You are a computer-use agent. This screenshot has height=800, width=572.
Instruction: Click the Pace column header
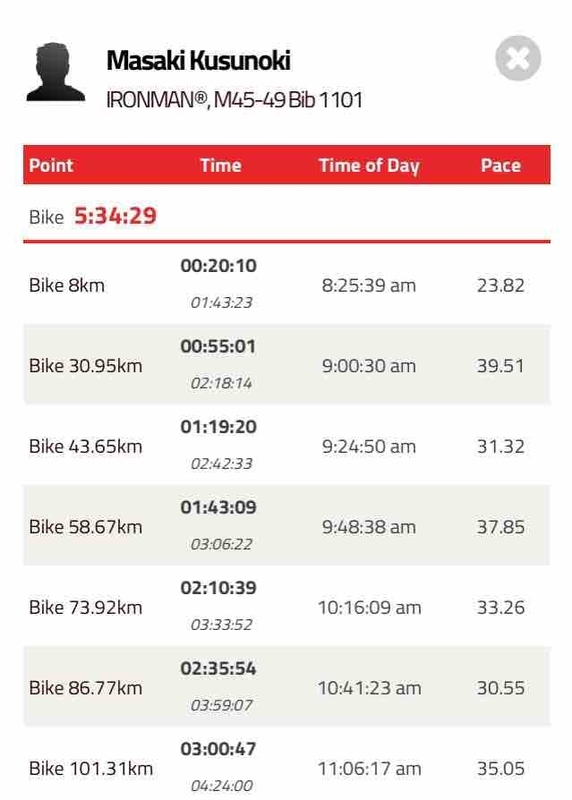click(501, 165)
